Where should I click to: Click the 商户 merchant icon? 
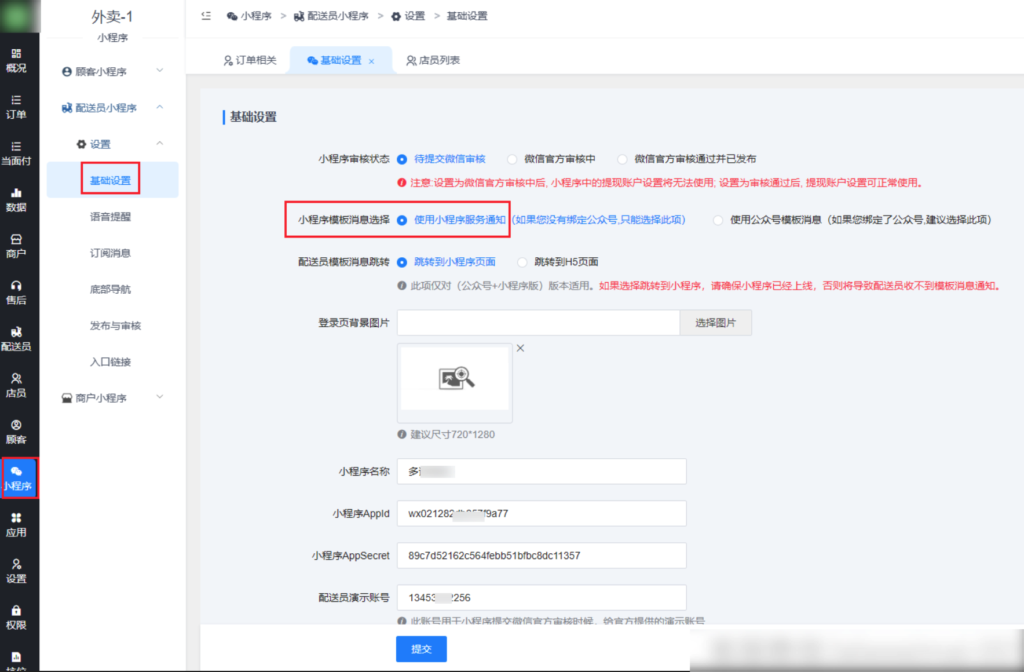[18, 246]
